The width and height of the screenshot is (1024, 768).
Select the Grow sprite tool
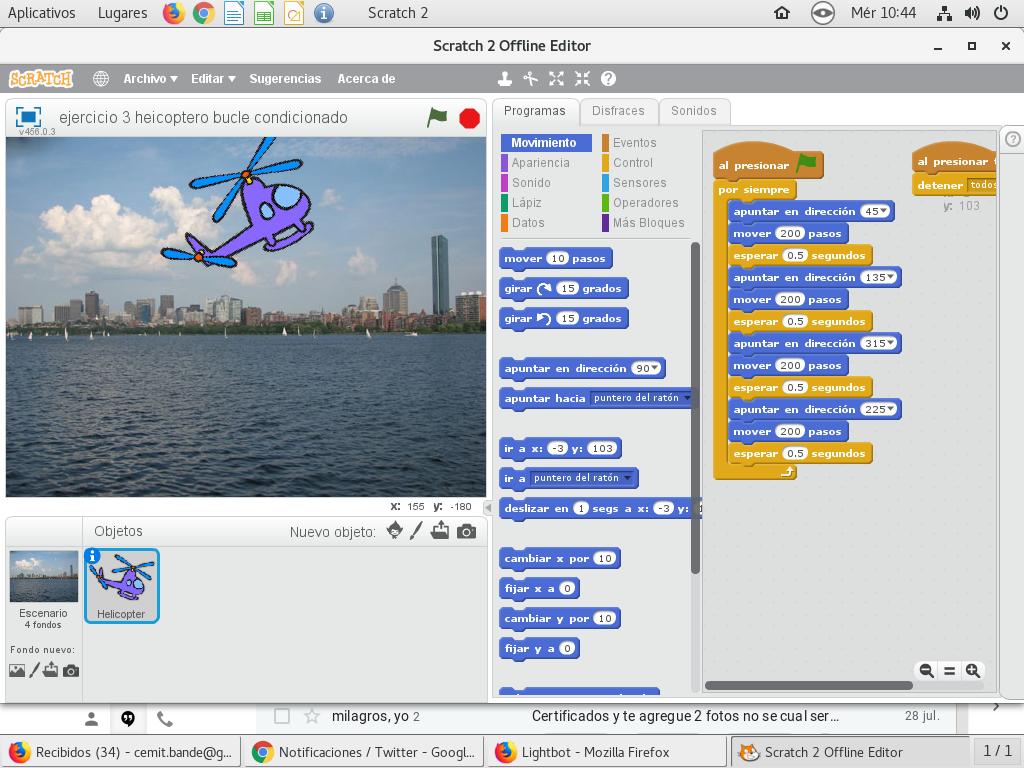pyautogui.click(x=556, y=79)
